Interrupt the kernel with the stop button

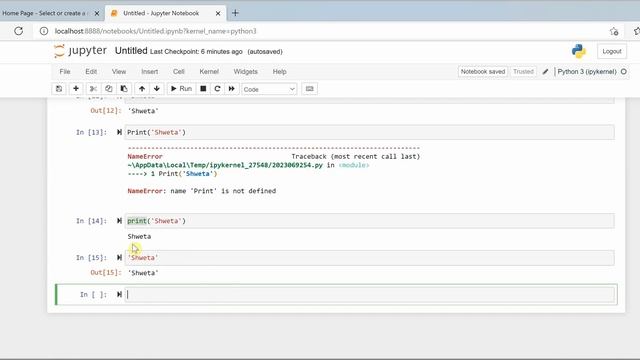pos(203,89)
